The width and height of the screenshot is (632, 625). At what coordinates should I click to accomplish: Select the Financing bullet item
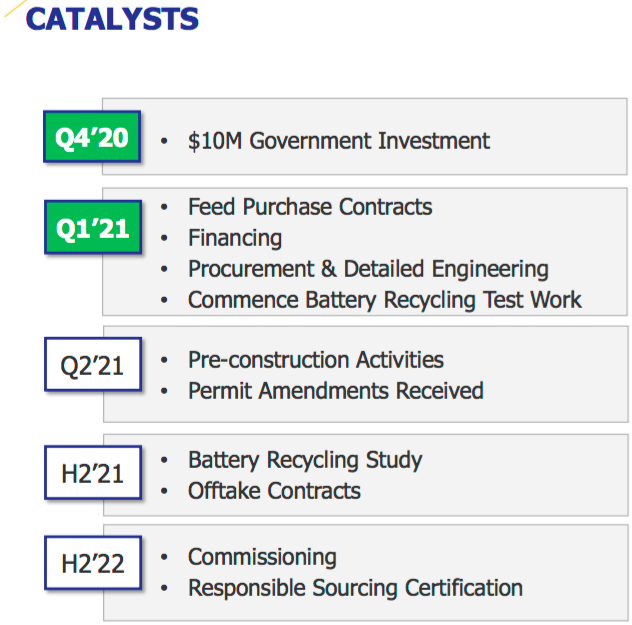(235, 238)
